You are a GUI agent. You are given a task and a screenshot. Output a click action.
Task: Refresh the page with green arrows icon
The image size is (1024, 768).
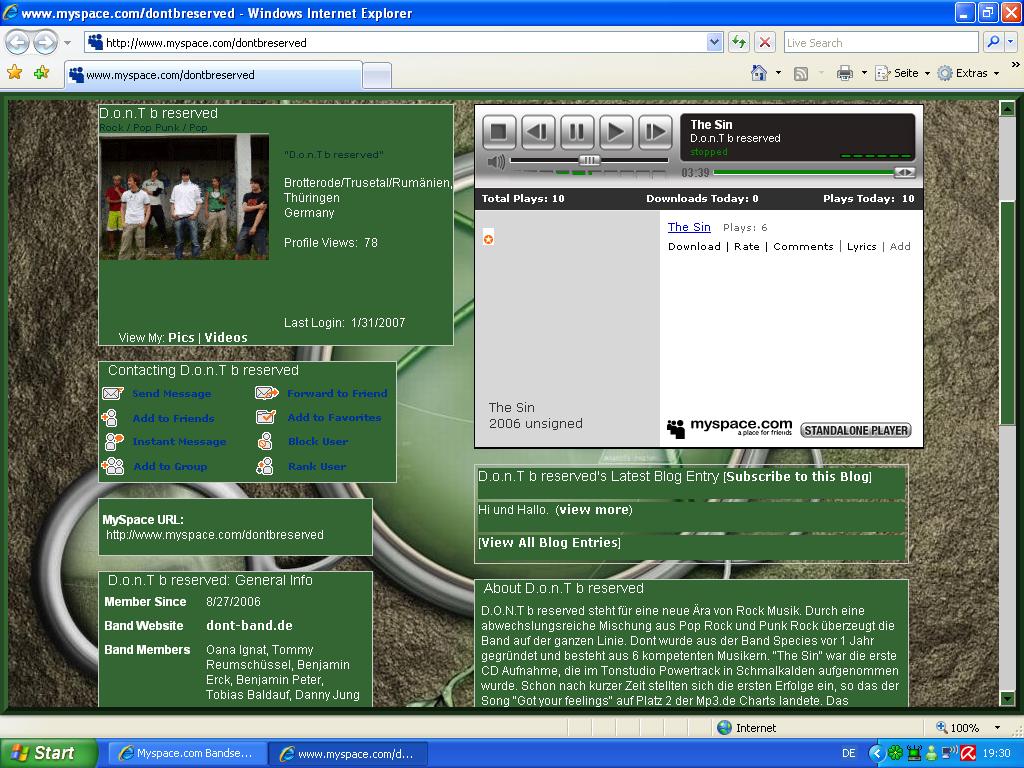click(x=739, y=42)
